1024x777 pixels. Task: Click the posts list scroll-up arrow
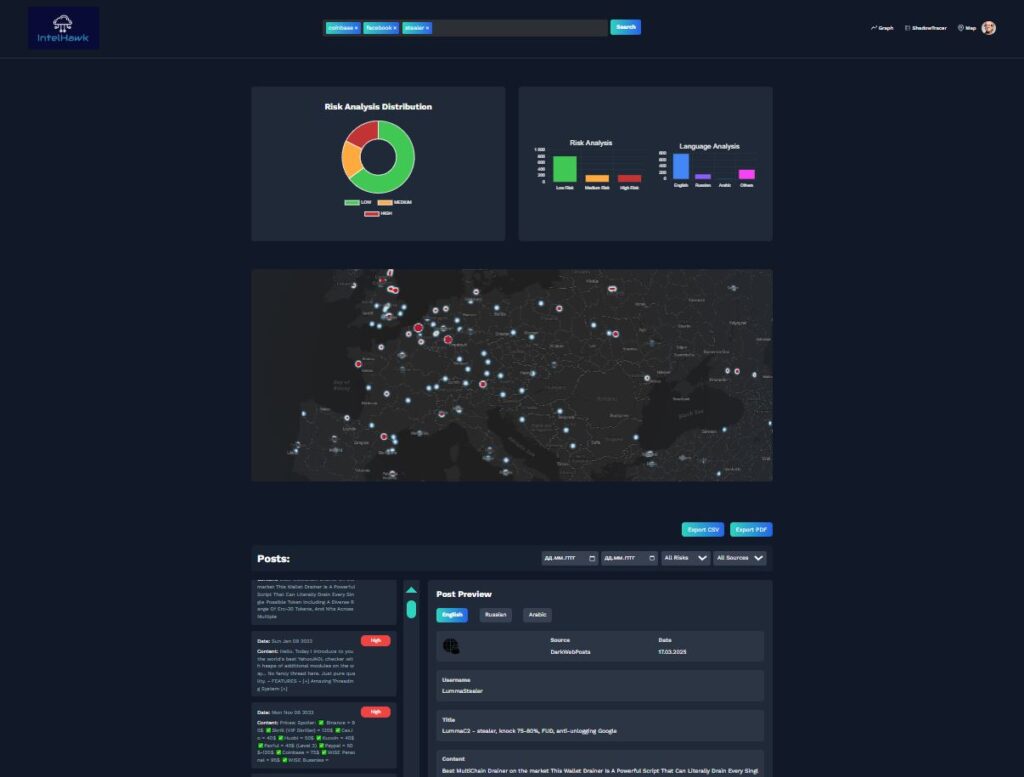[x=411, y=590]
